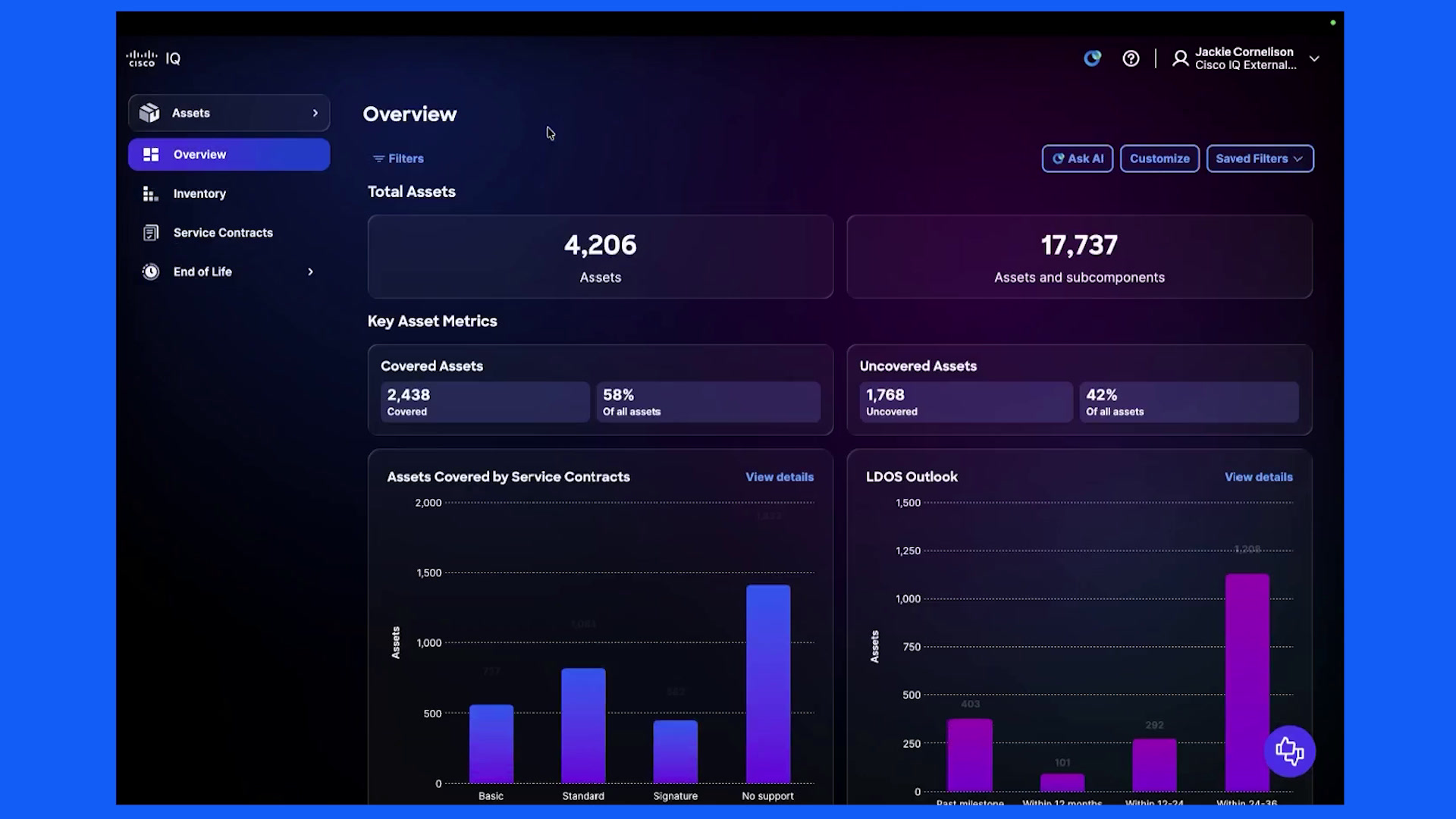Click the 4,206 Assets card
The height and width of the screenshot is (819, 1456).
point(601,256)
